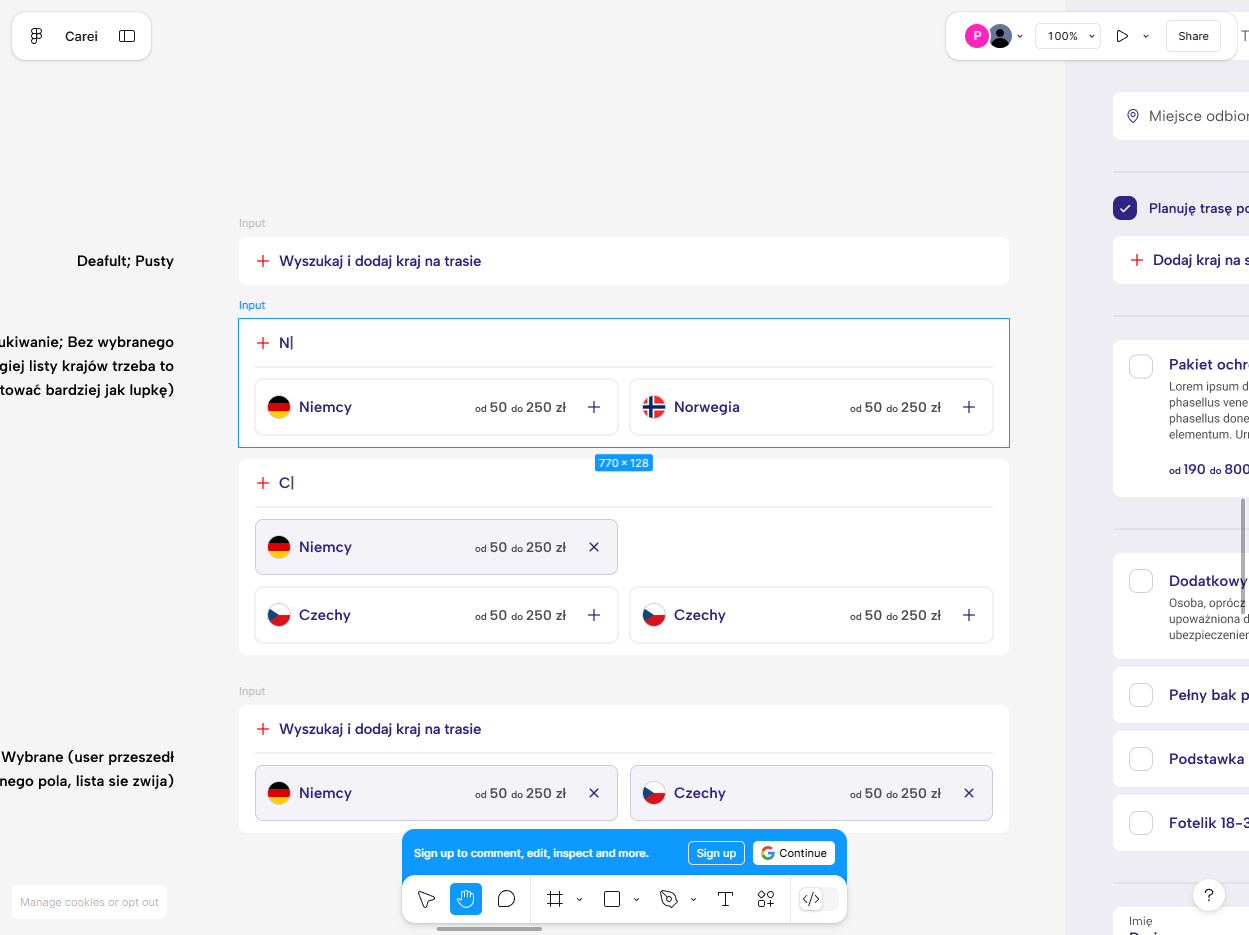1249x935 pixels.
Task: Select the Move arrow tool
Action: tap(426, 899)
